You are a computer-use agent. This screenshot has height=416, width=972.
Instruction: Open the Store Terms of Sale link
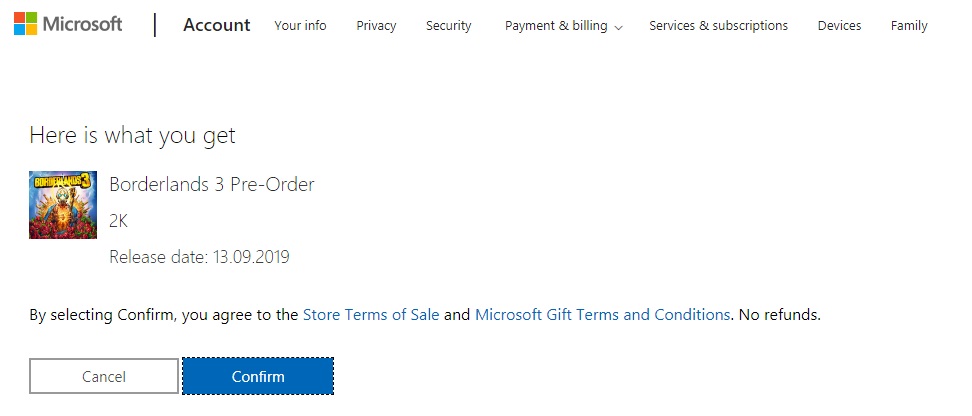(x=371, y=315)
